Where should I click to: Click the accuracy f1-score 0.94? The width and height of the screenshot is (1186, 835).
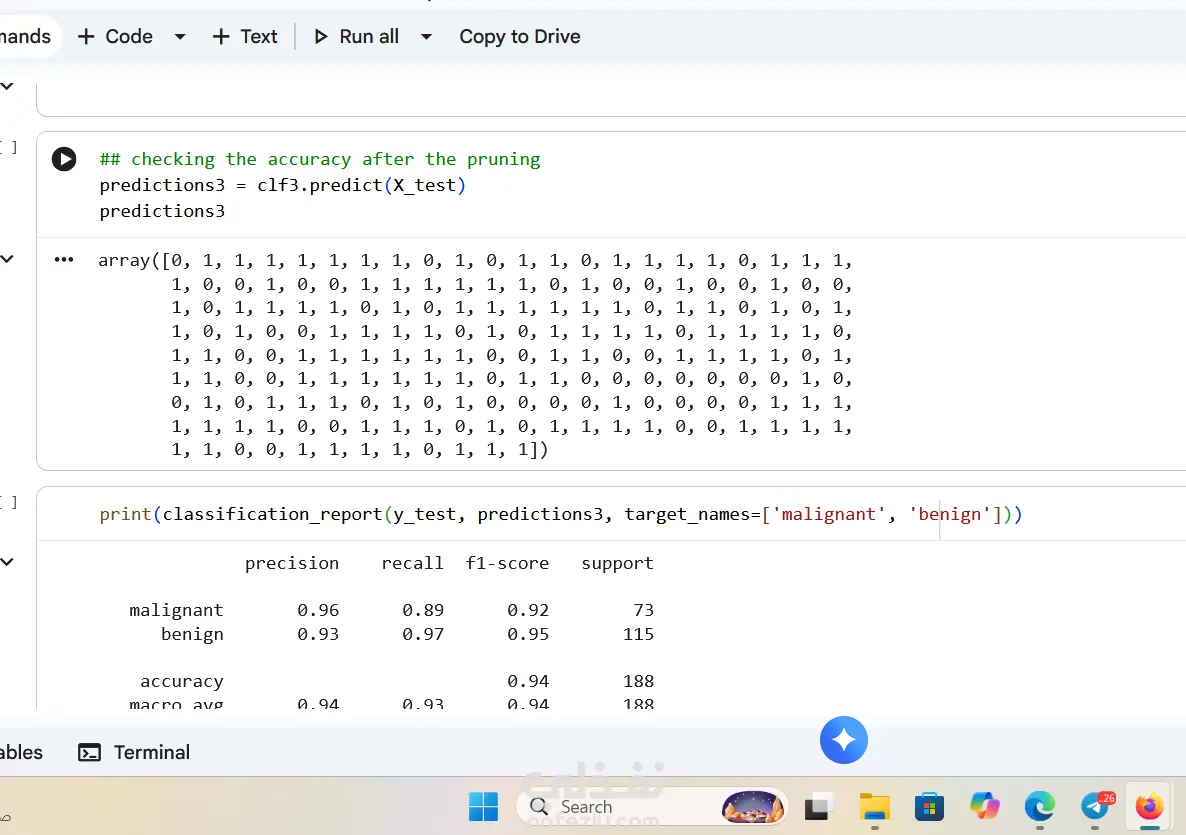(528, 681)
